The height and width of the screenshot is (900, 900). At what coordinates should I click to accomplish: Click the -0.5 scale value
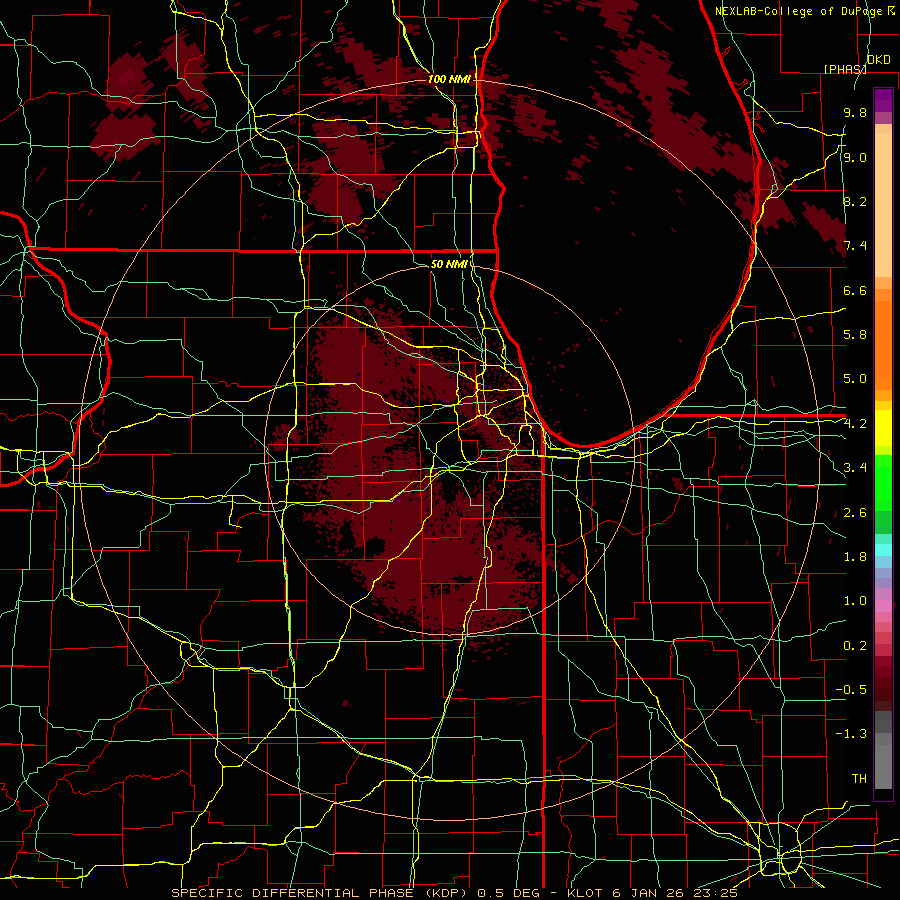click(851, 690)
